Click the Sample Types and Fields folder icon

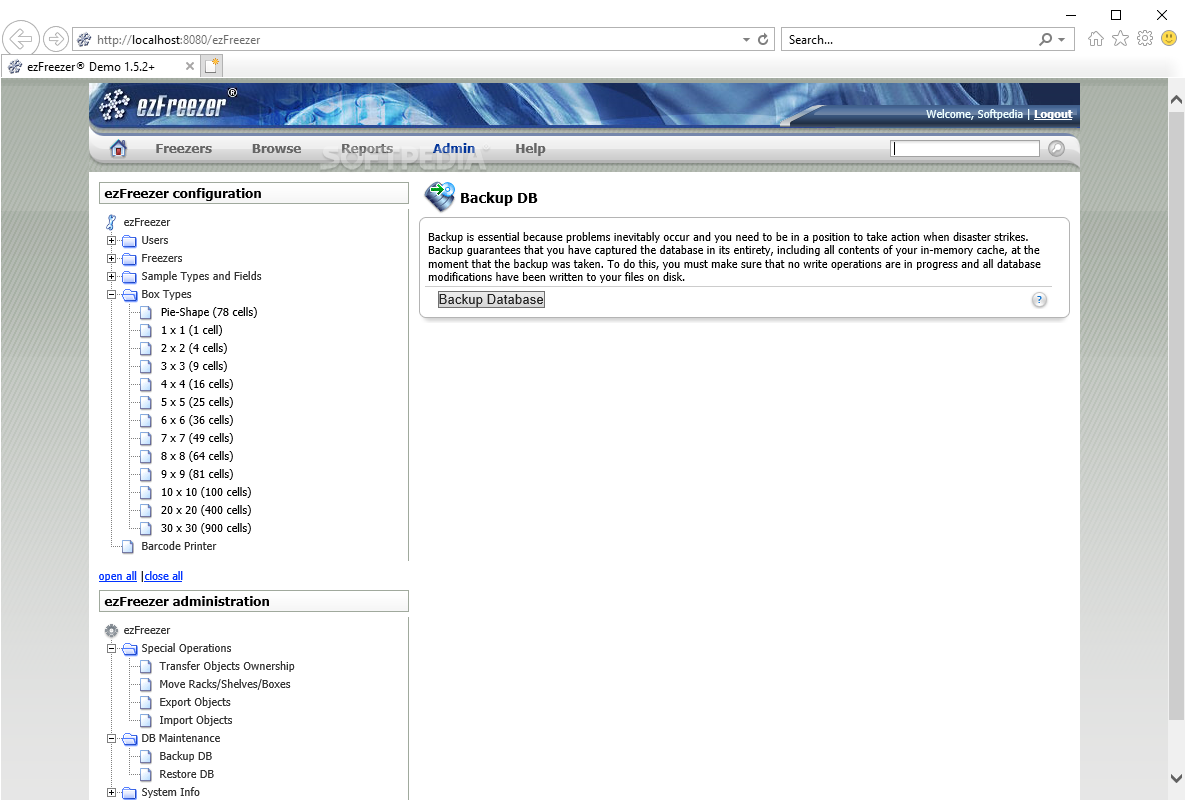tap(129, 277)
